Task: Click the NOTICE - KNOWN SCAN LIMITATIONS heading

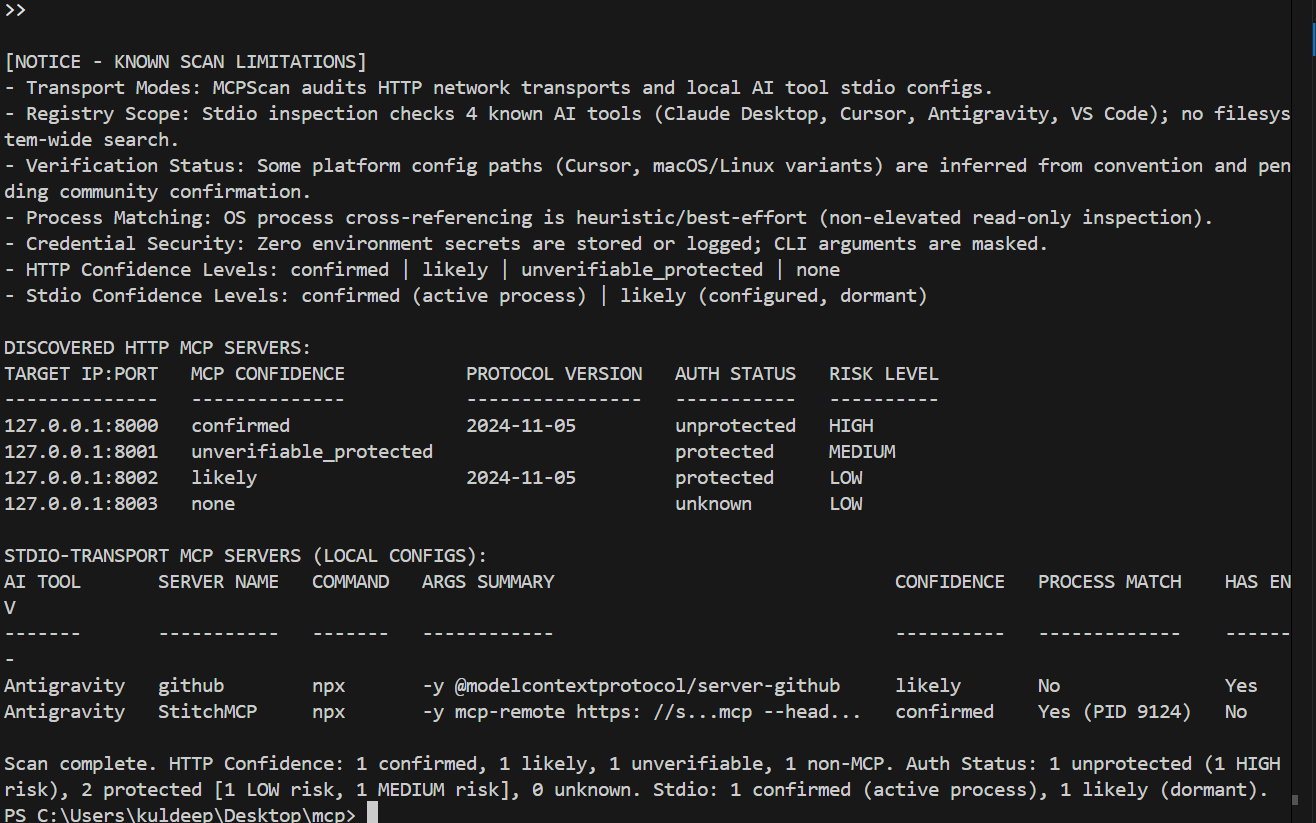Action: (x=186, y=61)
